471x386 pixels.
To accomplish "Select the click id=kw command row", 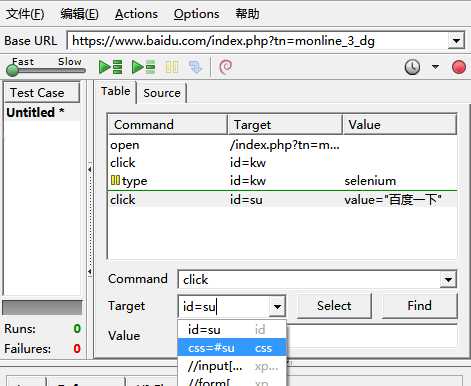I will [282, 163].
